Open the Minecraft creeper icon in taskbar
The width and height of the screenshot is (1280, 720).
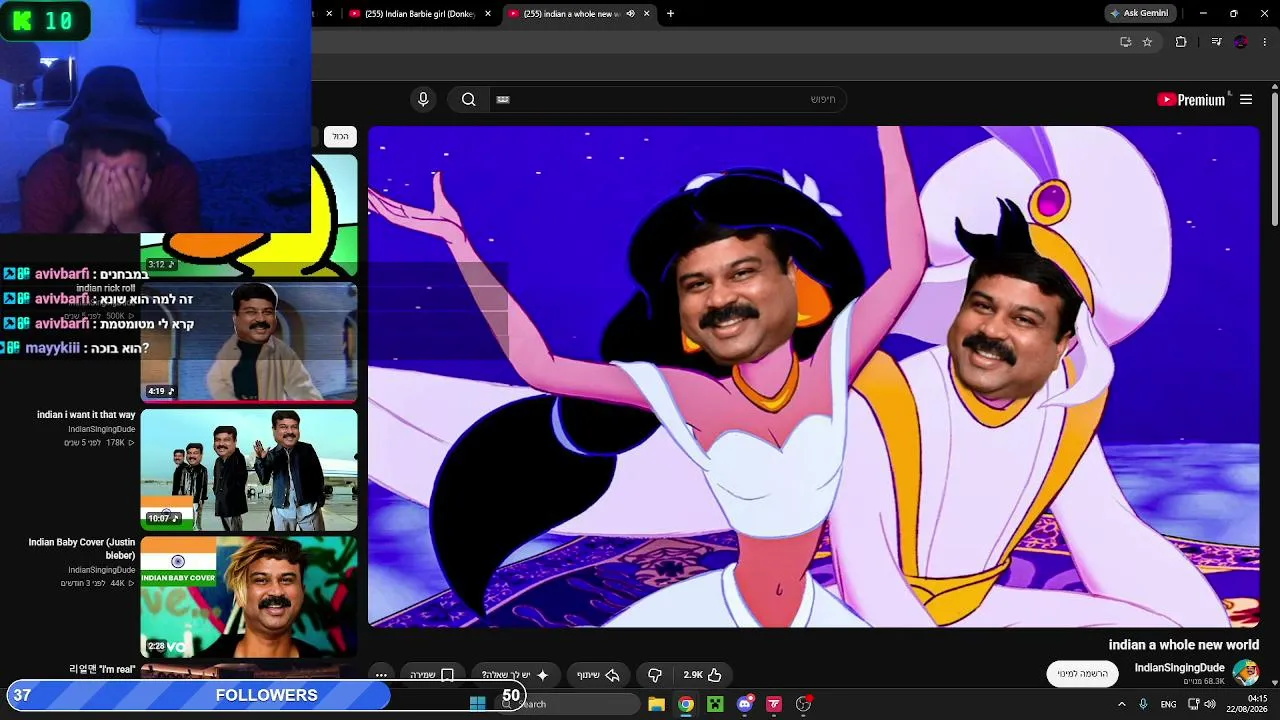pyautogui.click(x=715, y=704)
